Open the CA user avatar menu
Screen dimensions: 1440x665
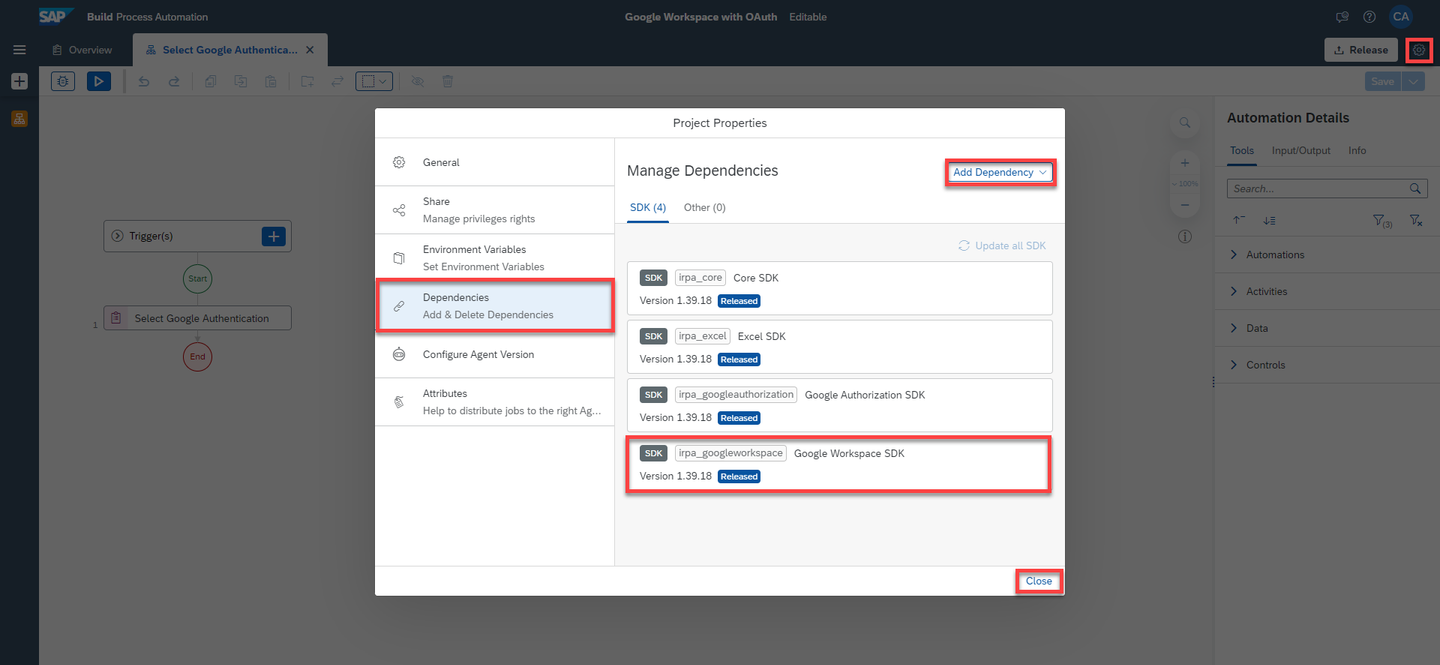pos(1401,16)
